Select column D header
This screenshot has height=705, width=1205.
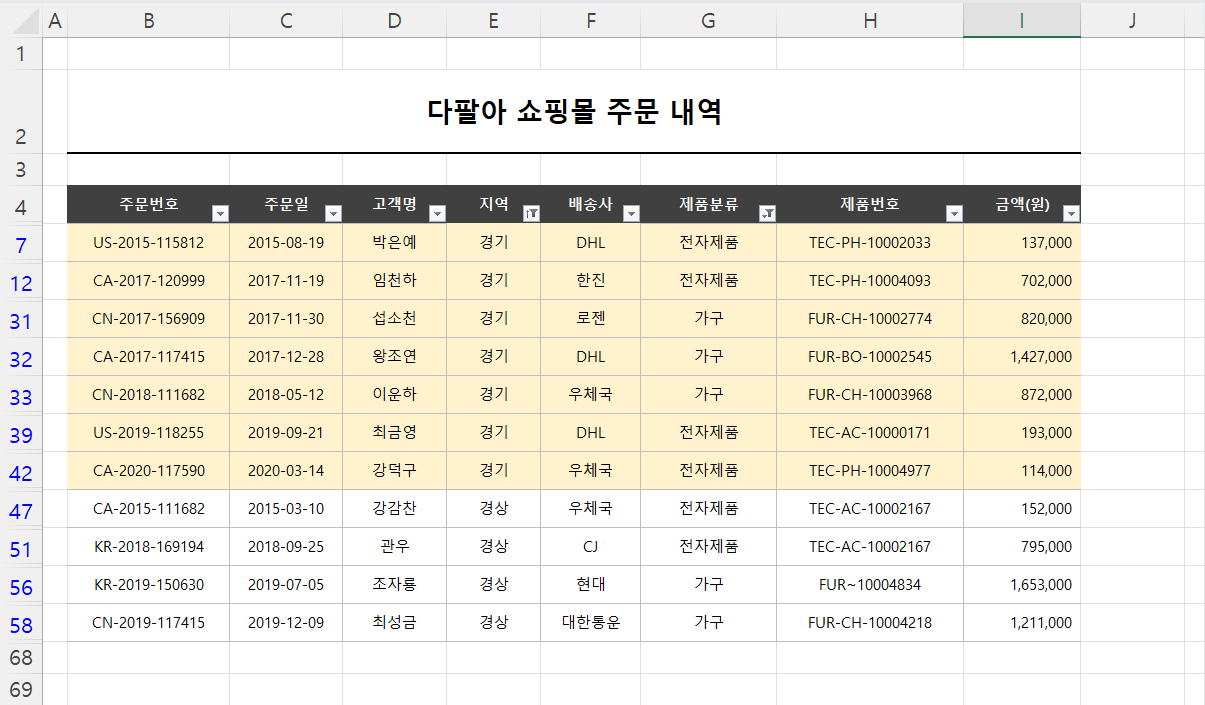pyautogui.click(x=394, y=20)
